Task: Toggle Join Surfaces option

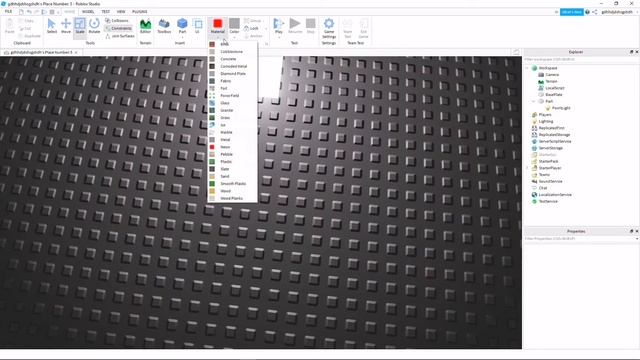Action: (120, 36)
